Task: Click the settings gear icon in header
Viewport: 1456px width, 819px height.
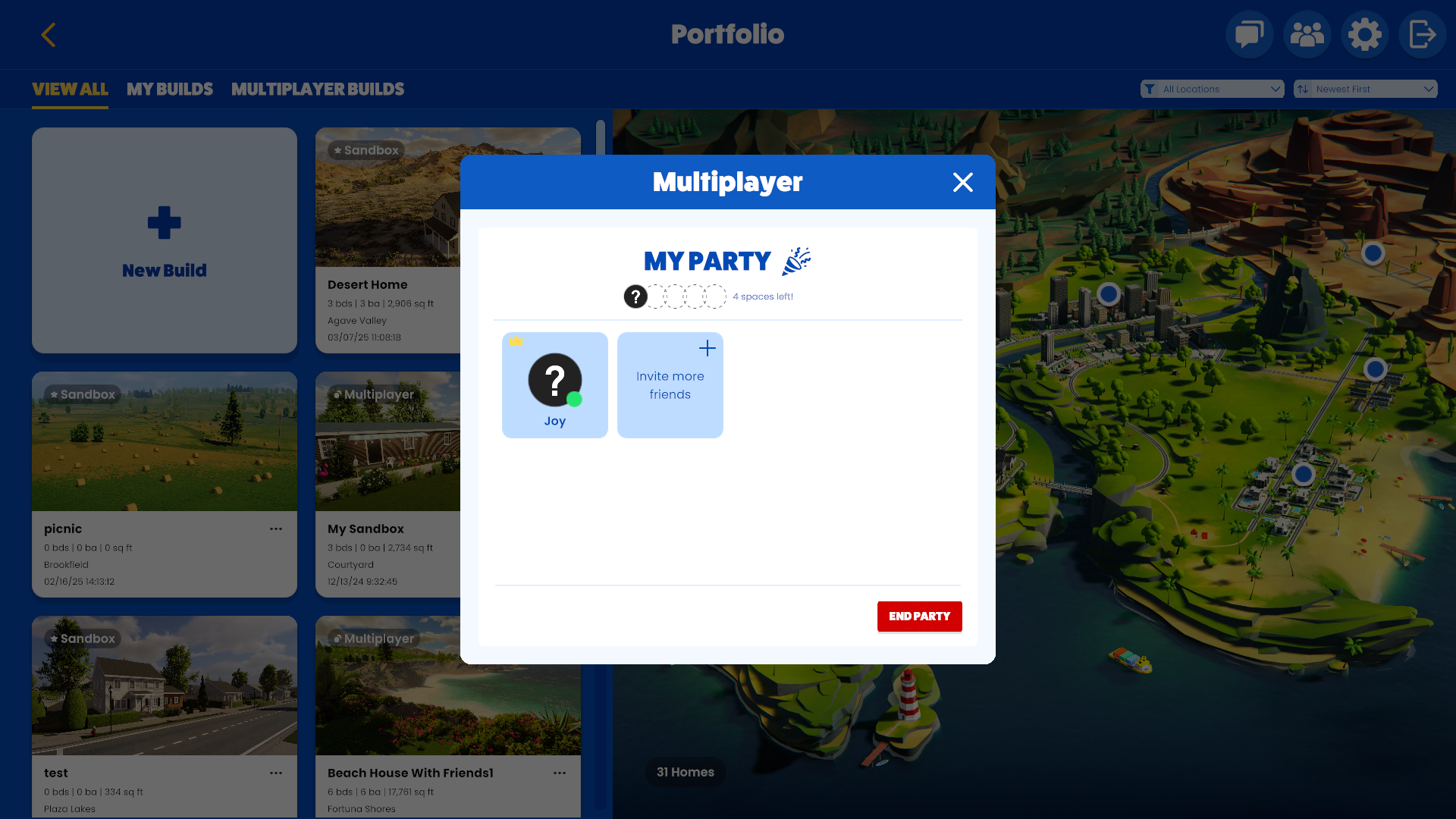Action: [1365, 34]
